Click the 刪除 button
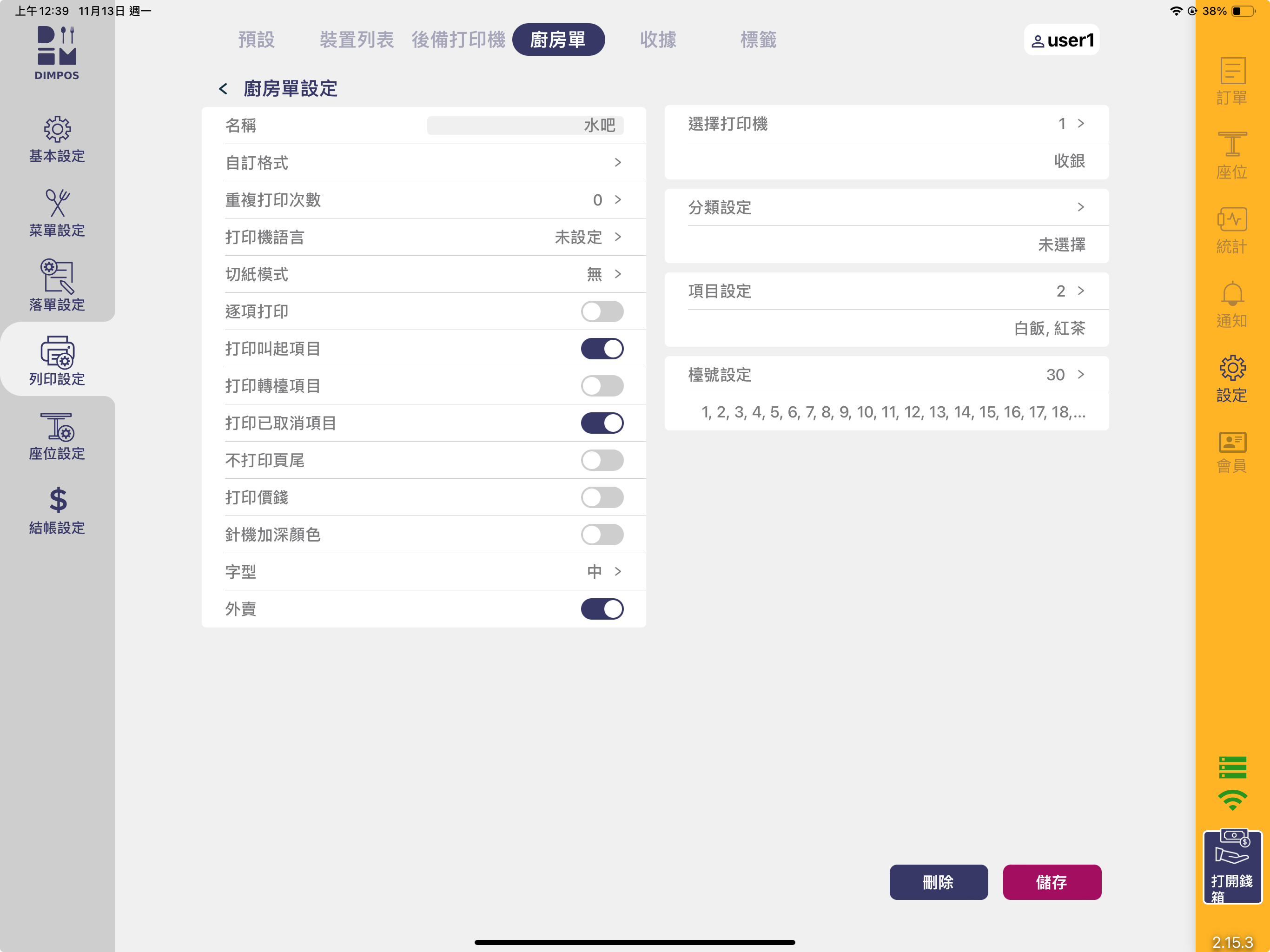The height and width of the screenshot is (952, 1270). [x=938, y=882]
